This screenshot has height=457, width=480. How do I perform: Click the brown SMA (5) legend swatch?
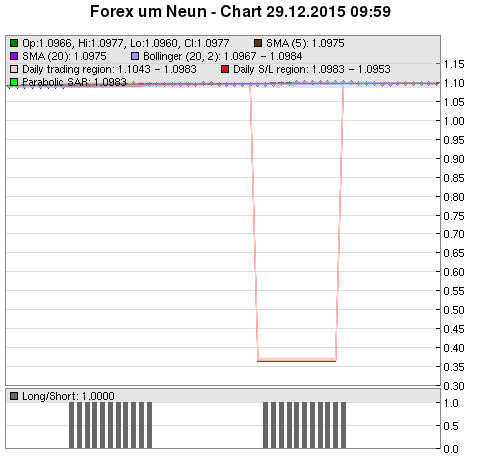[258, 43]
